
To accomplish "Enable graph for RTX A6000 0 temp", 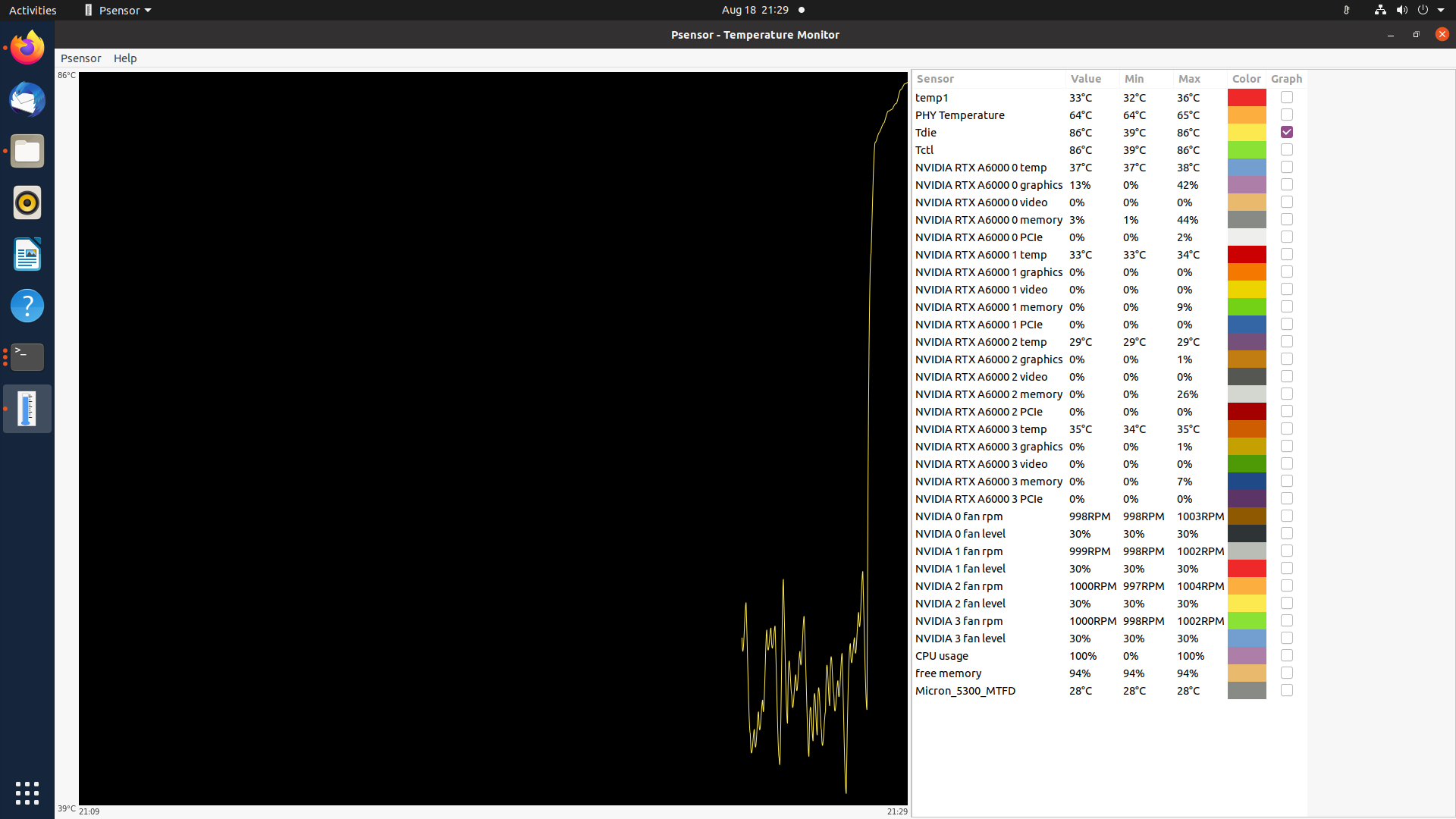I will pos(1287,167).
